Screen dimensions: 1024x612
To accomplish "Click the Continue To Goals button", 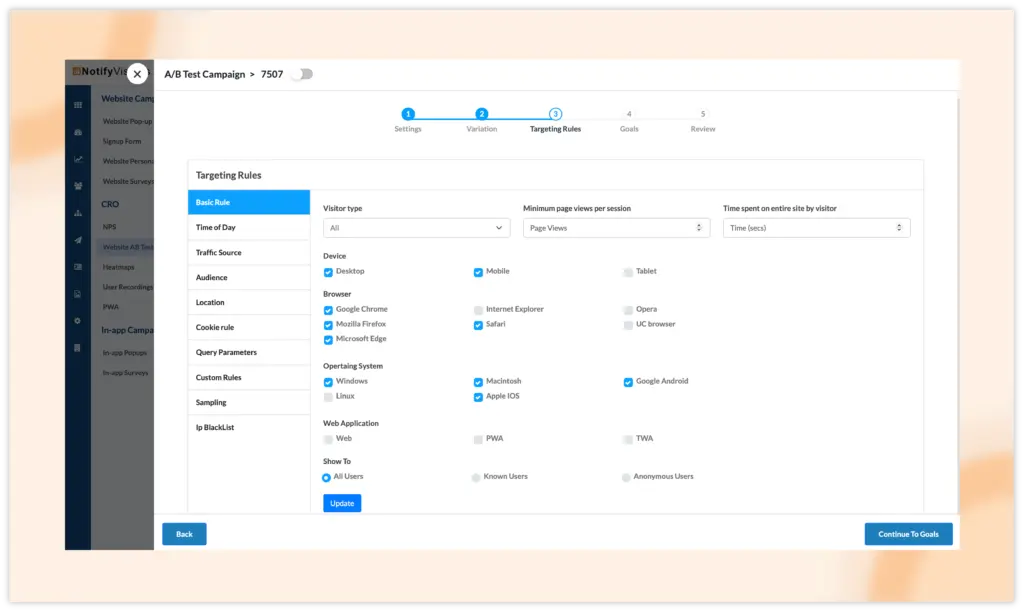I will pos(908,534).
